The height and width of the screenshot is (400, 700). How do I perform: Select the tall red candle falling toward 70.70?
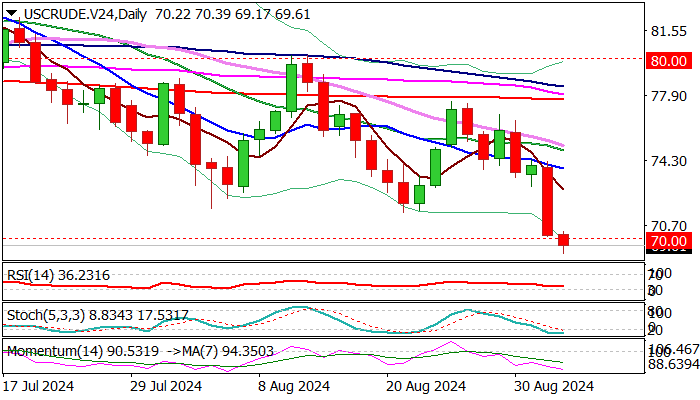tap(548, 200)
